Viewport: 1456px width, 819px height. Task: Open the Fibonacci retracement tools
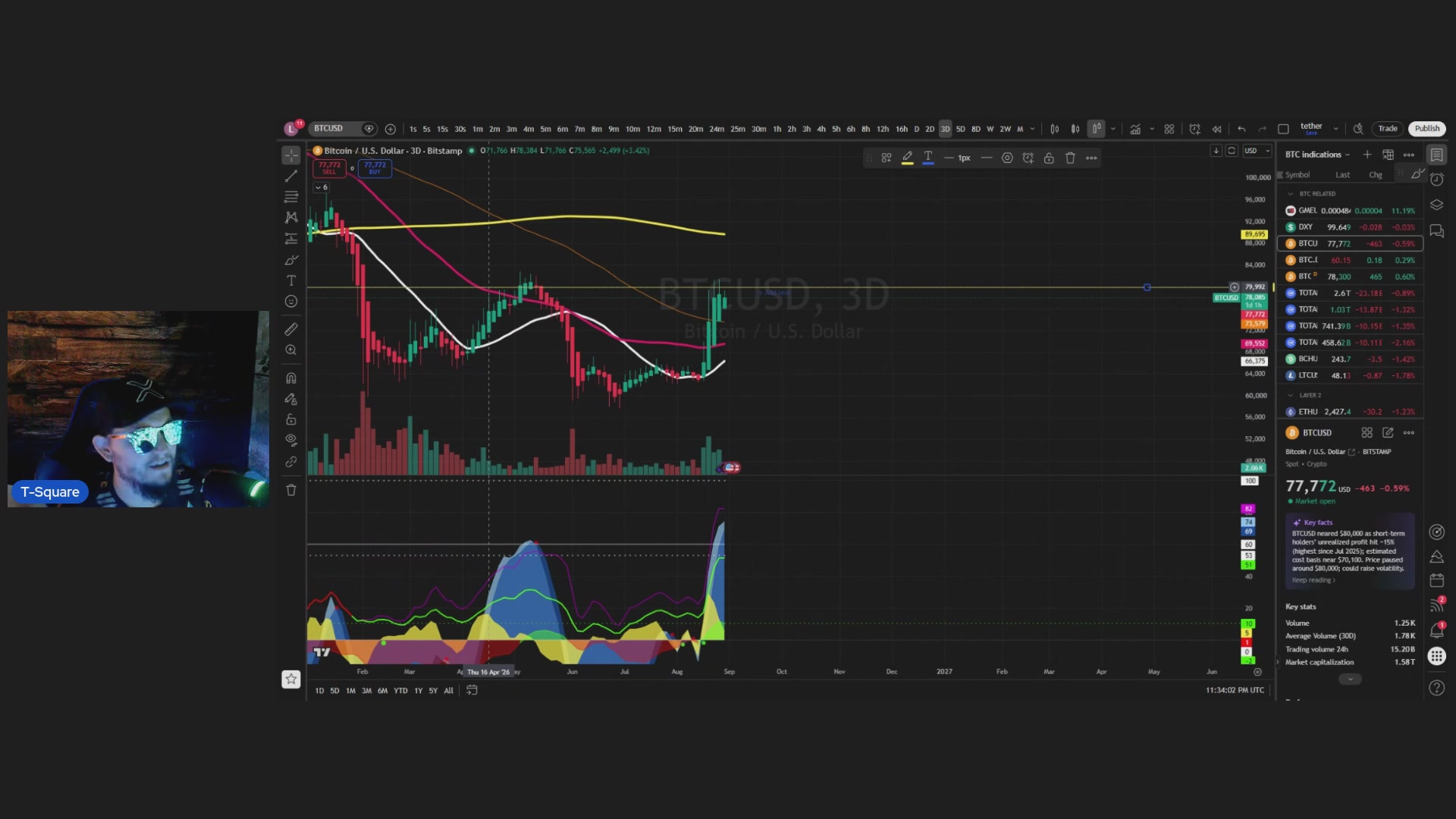[x=291, y=197]
